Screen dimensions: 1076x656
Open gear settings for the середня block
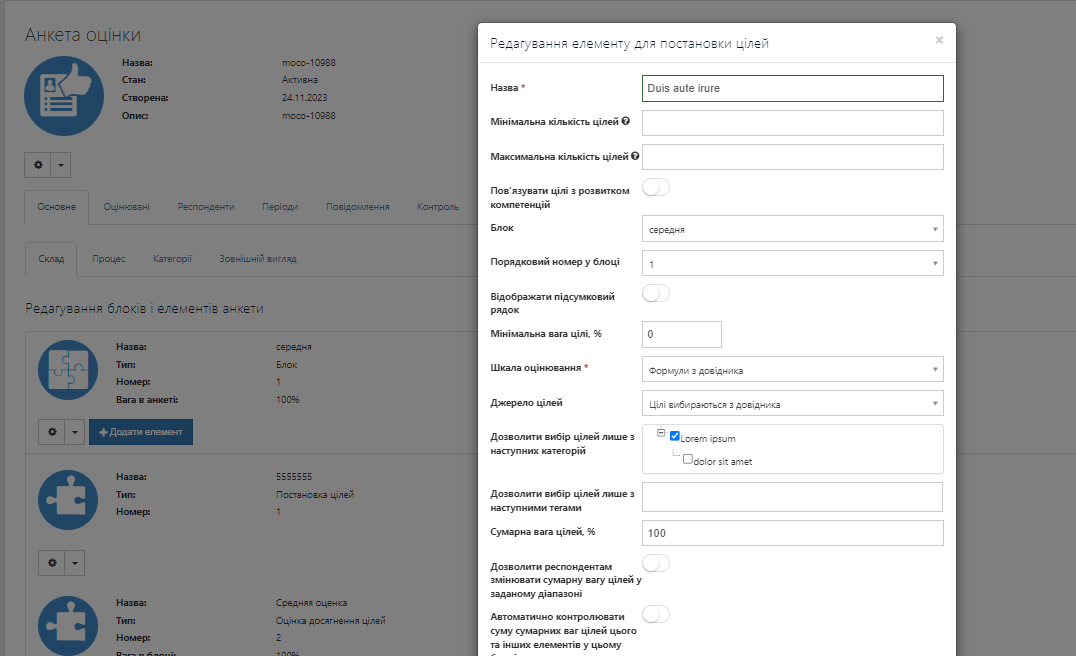point(51,432)
